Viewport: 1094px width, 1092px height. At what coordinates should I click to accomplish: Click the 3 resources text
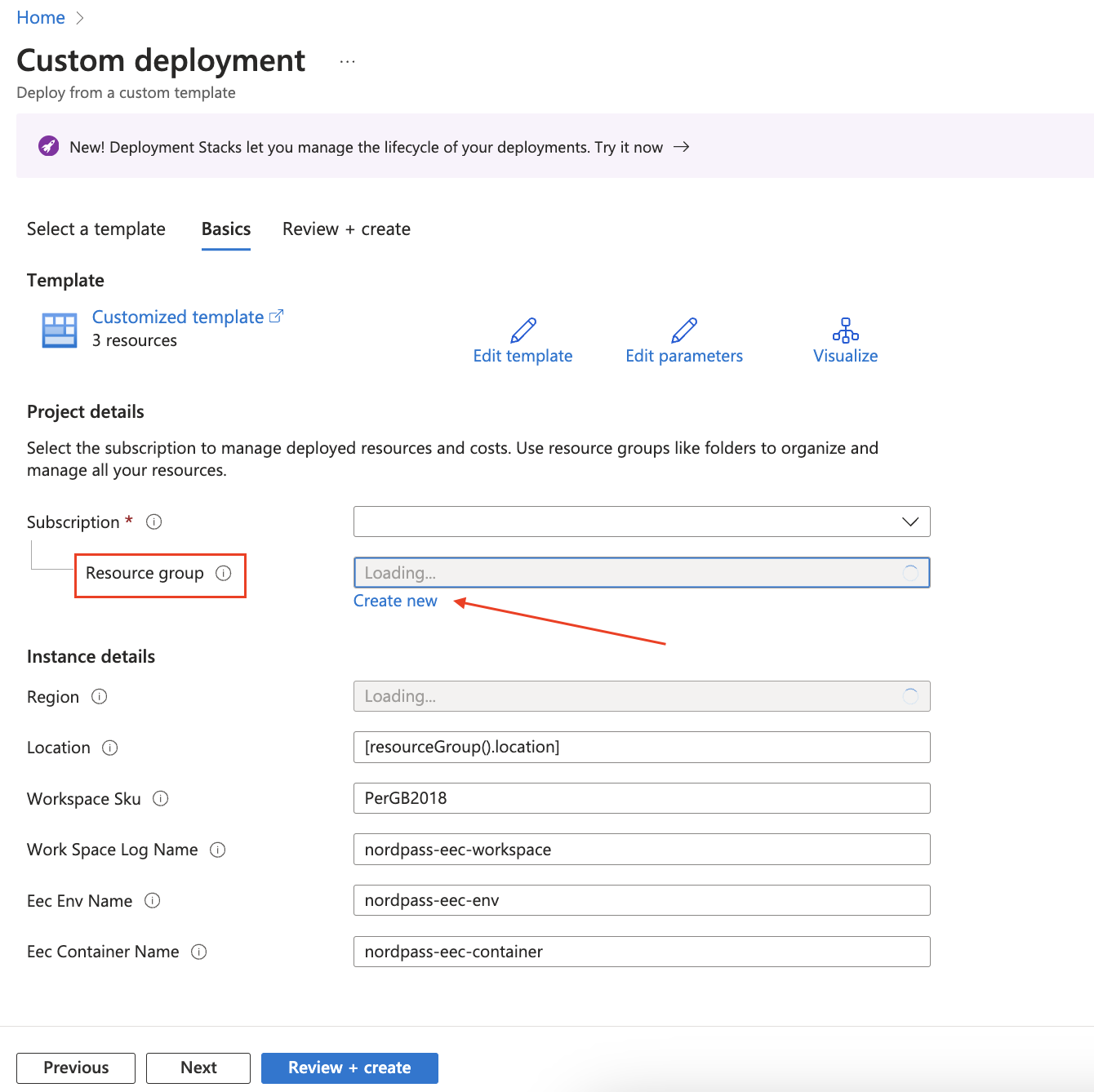135,340
